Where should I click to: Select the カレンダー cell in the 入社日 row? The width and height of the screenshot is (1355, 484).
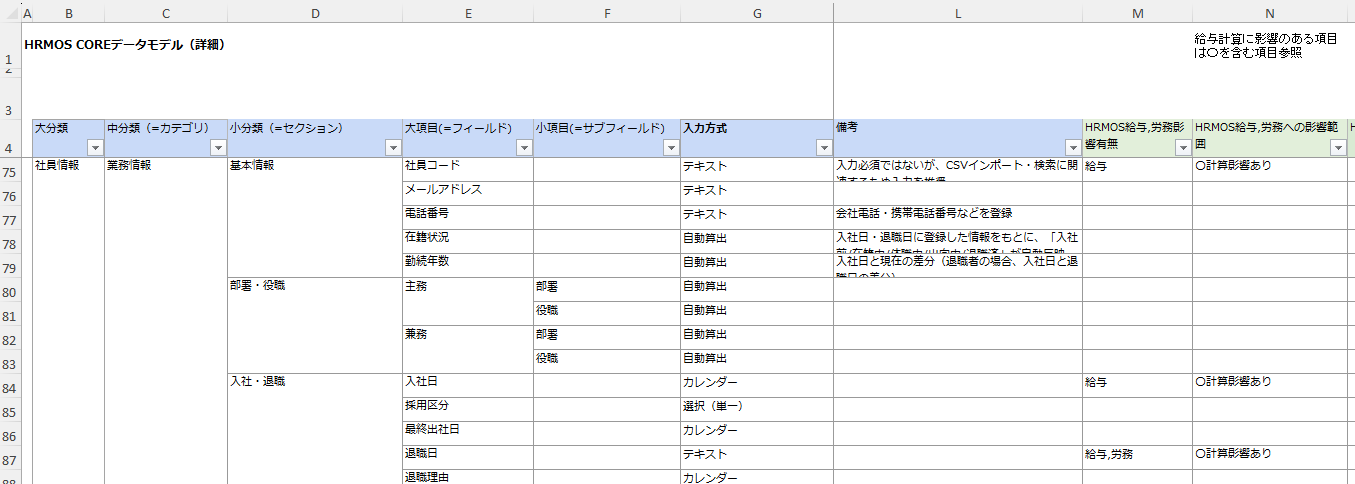pyautogui.click(x=756, y=382)
